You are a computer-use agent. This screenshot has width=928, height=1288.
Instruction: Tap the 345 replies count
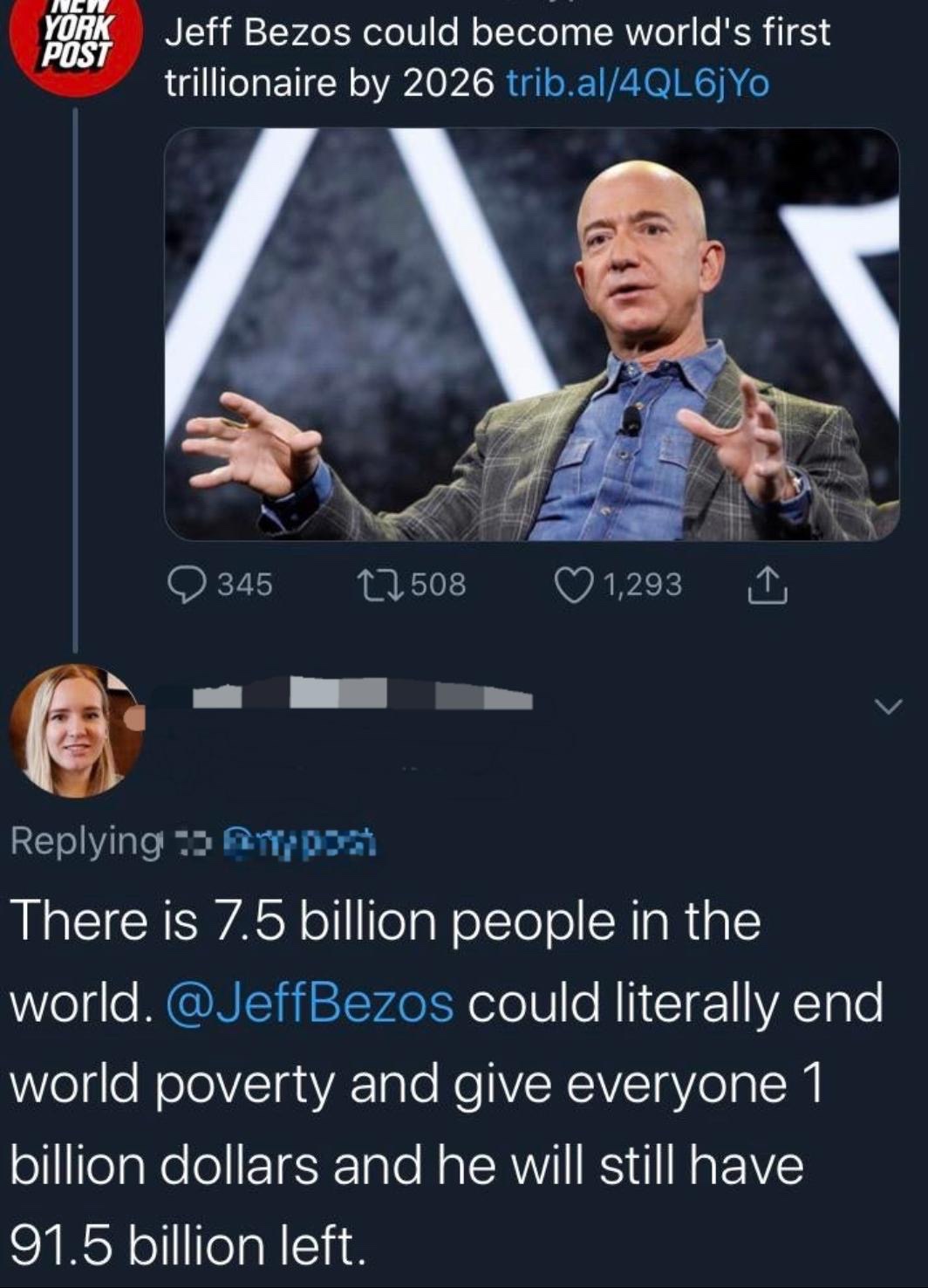[x=245, y=585]
